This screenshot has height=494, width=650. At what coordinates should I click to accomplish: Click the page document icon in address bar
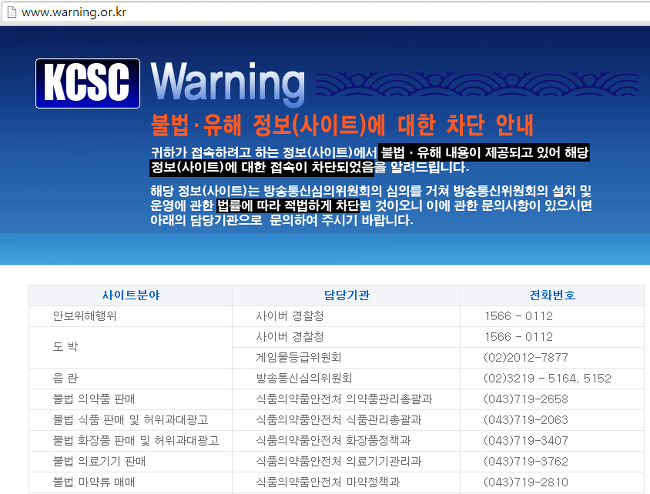(11, 12)
